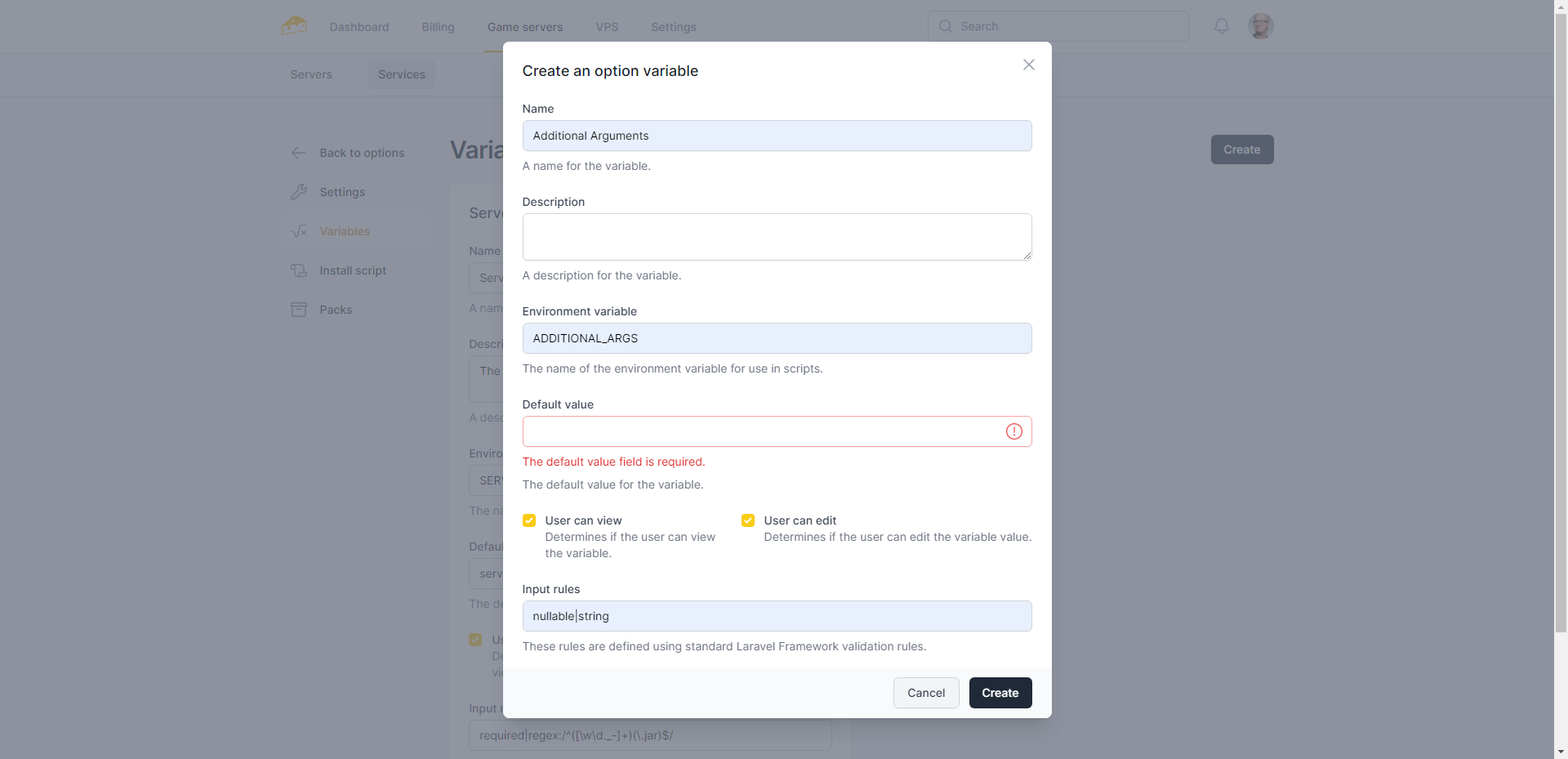Click the Settings wrench icon in sidebar
Viewport: 1568px width, 759px height.
click(299, 192)
